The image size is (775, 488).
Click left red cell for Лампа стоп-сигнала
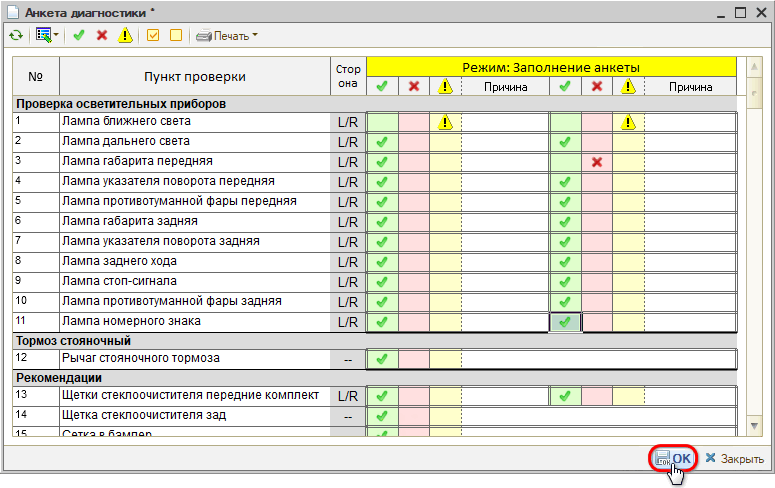pos(413,282)
